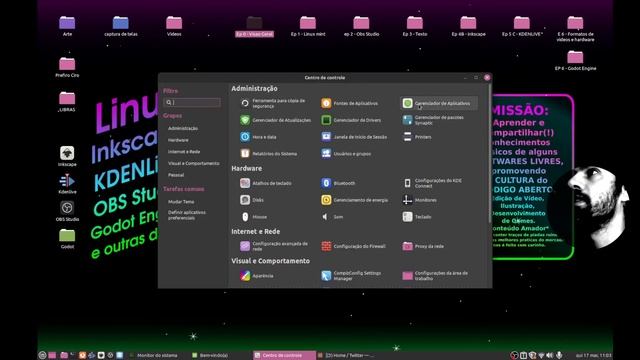This screenshot has width=640, height=360.
Task: Select the OBS Studio desktop launcher
Action: tap(67, 211)
